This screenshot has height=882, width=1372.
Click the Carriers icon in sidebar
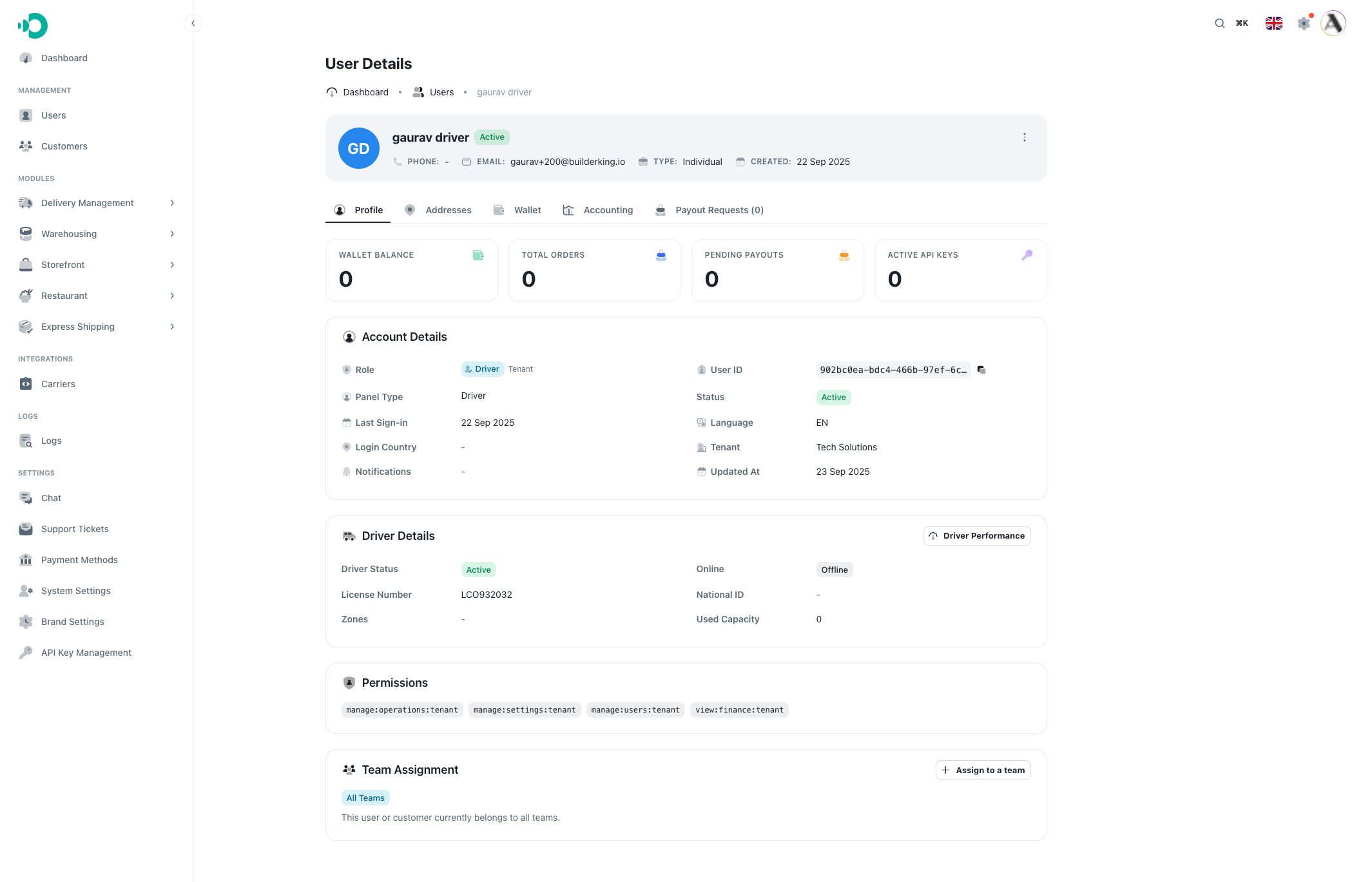26,384
